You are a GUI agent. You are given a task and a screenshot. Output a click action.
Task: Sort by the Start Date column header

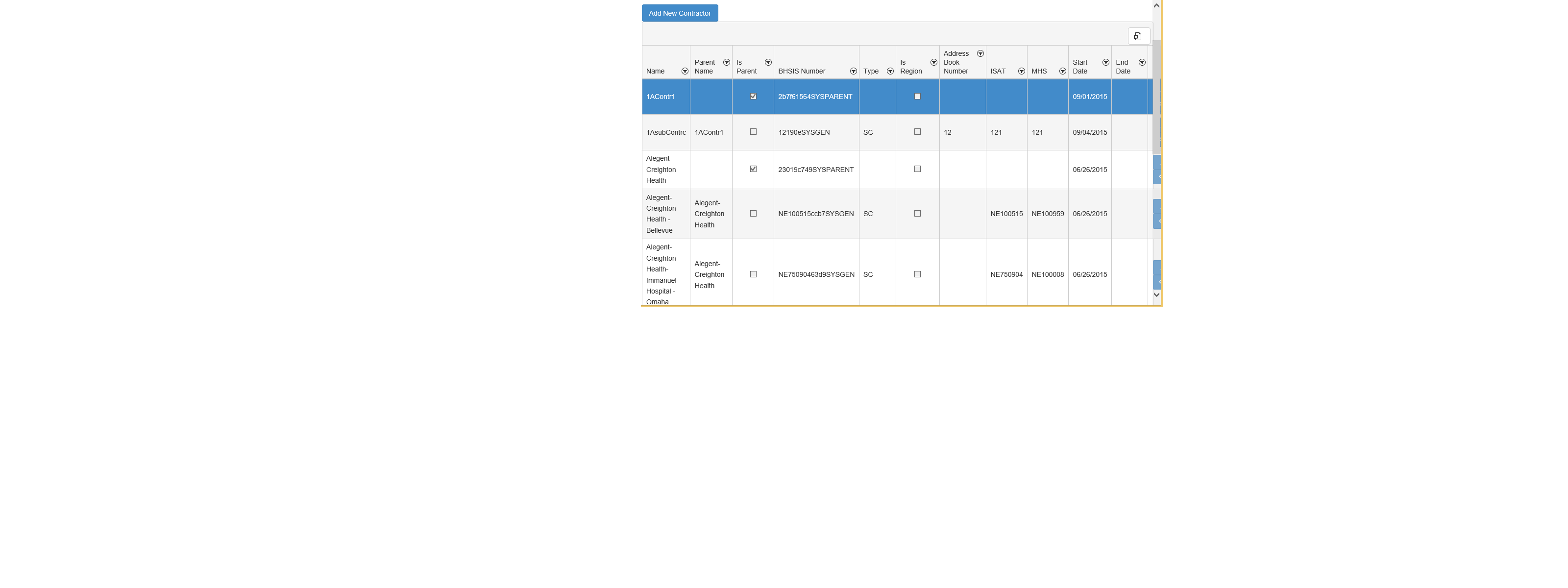[x=1080, y=67]
